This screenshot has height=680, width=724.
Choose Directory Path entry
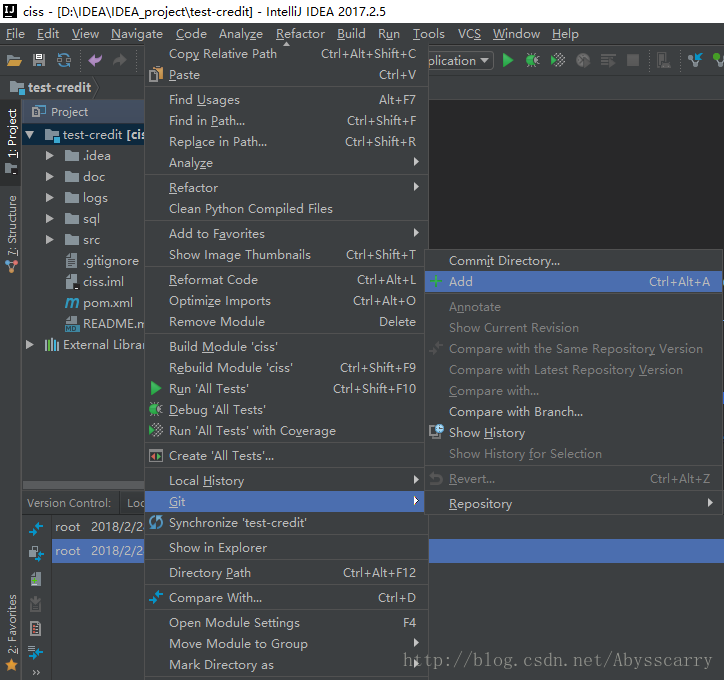pos(284,572)
